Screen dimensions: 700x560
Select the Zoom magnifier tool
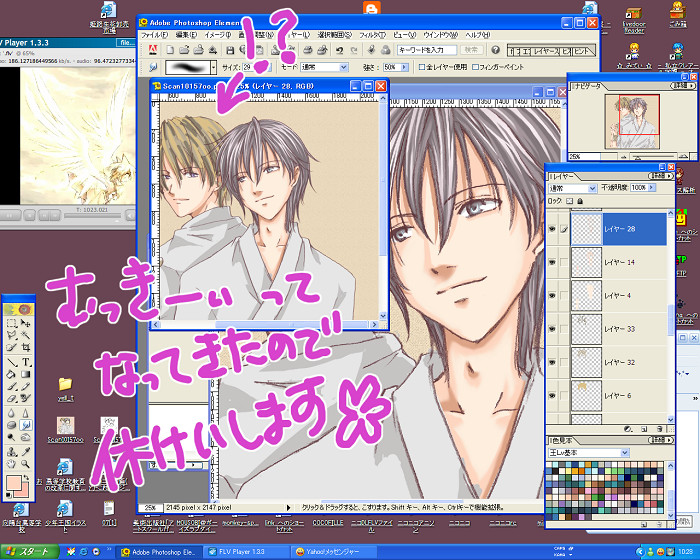25,464
